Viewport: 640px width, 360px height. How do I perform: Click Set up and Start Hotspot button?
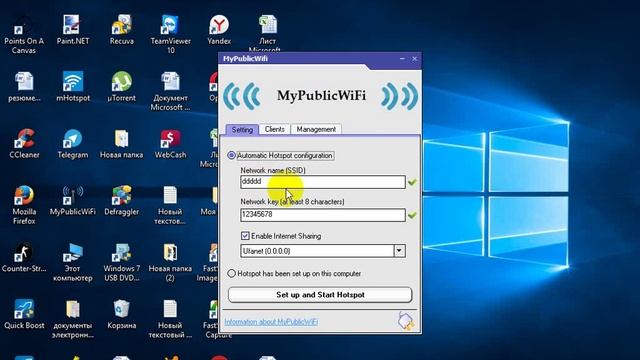pyautogui.click(x=320, y=295)
